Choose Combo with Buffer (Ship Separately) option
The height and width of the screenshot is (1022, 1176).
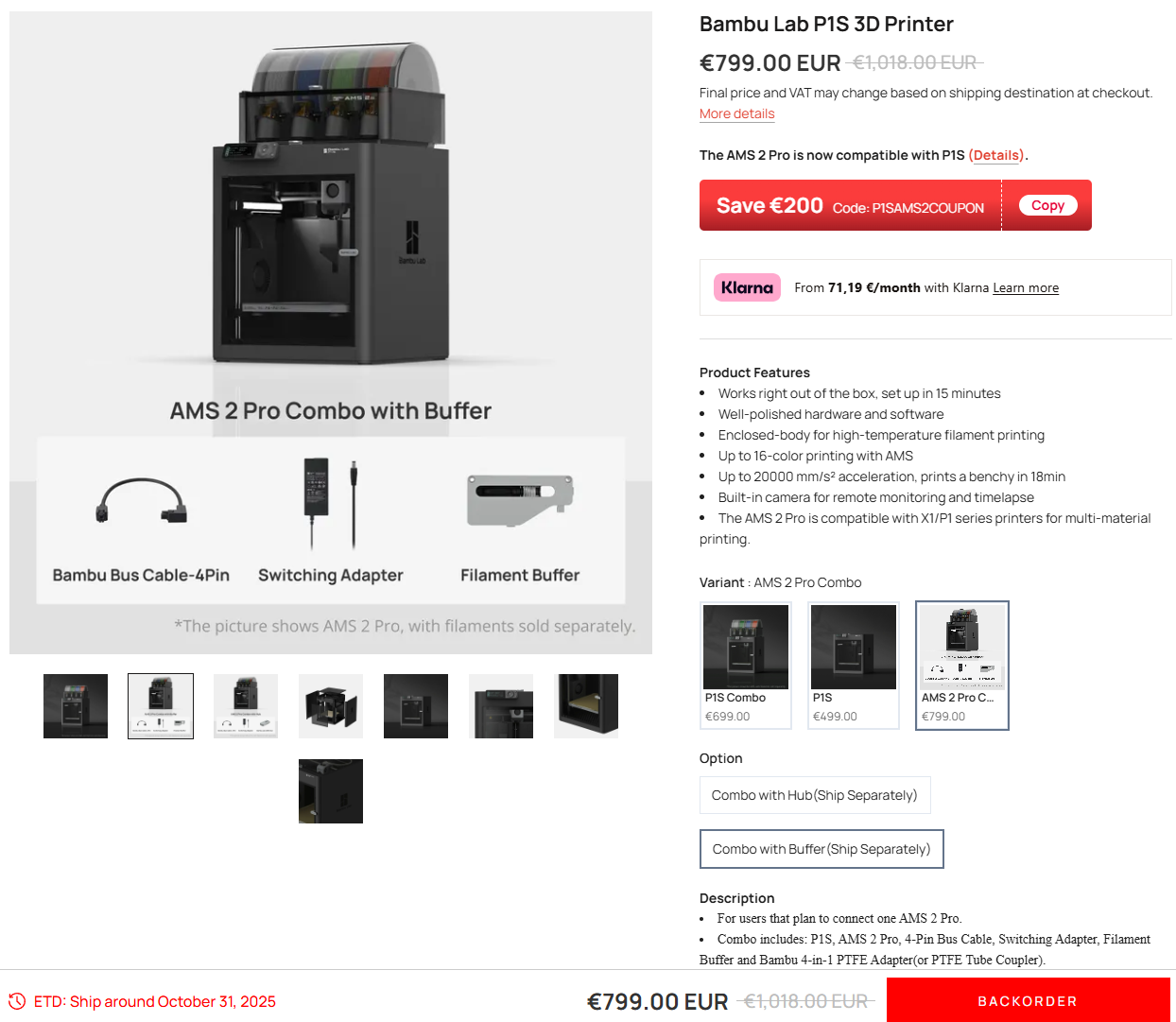(x=821, y=849)
